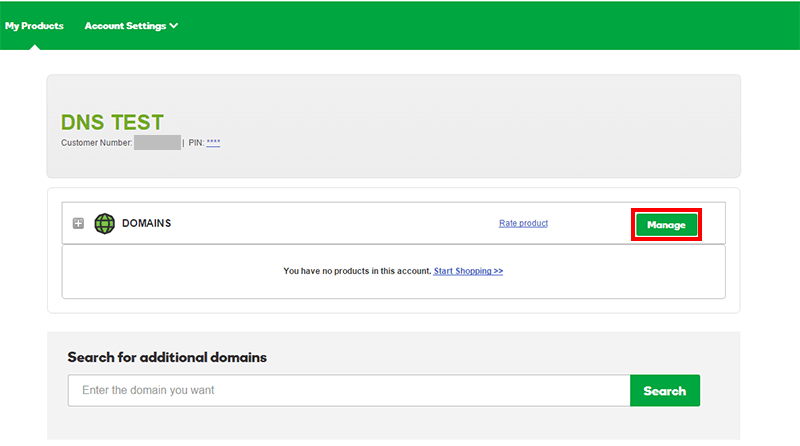Image resolution: width=800 pixels, height=446 pixels.
Task: Click the DOMAINS section label
Action: [146, 224]
